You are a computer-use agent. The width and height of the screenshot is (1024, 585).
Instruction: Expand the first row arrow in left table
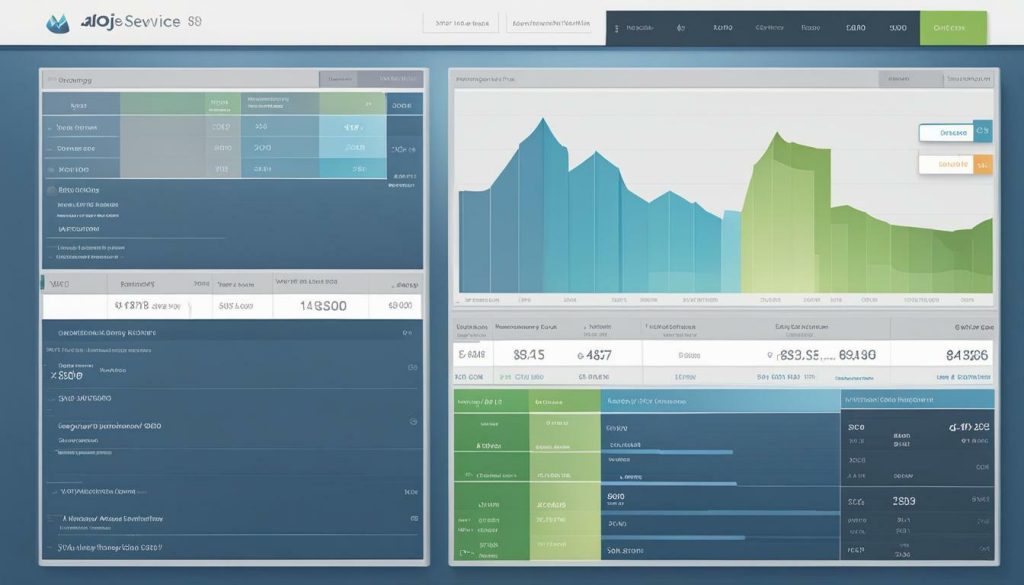(x=48, y=128)
